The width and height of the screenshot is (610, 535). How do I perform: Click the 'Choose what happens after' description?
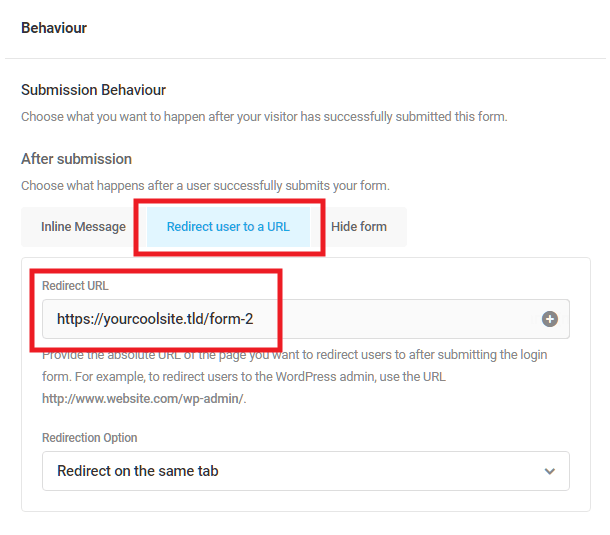click(205, 186)
